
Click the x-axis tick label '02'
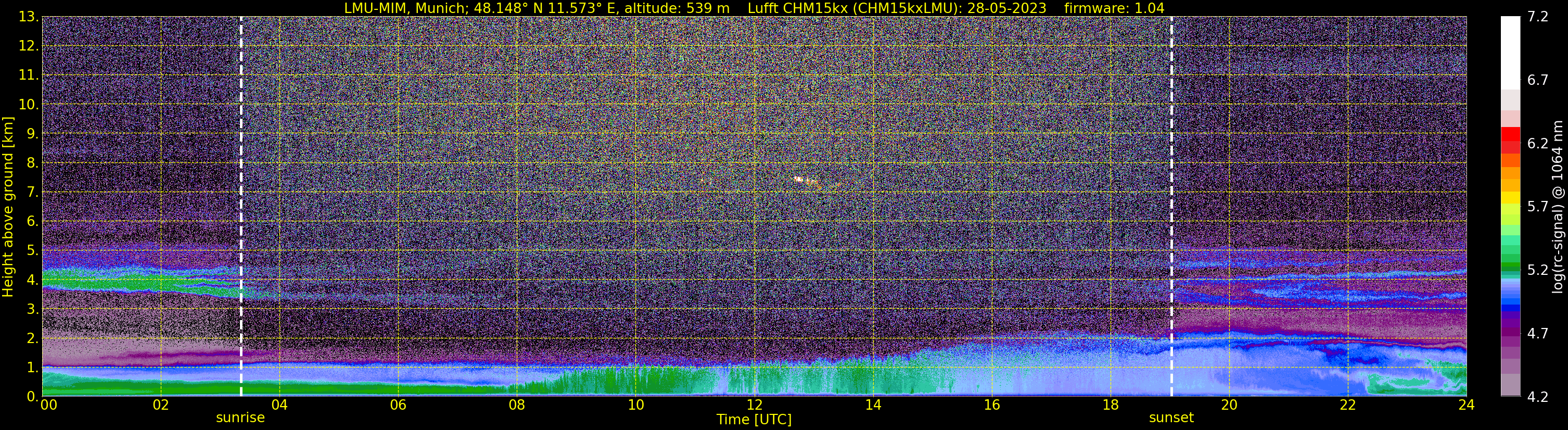(161, 405)
